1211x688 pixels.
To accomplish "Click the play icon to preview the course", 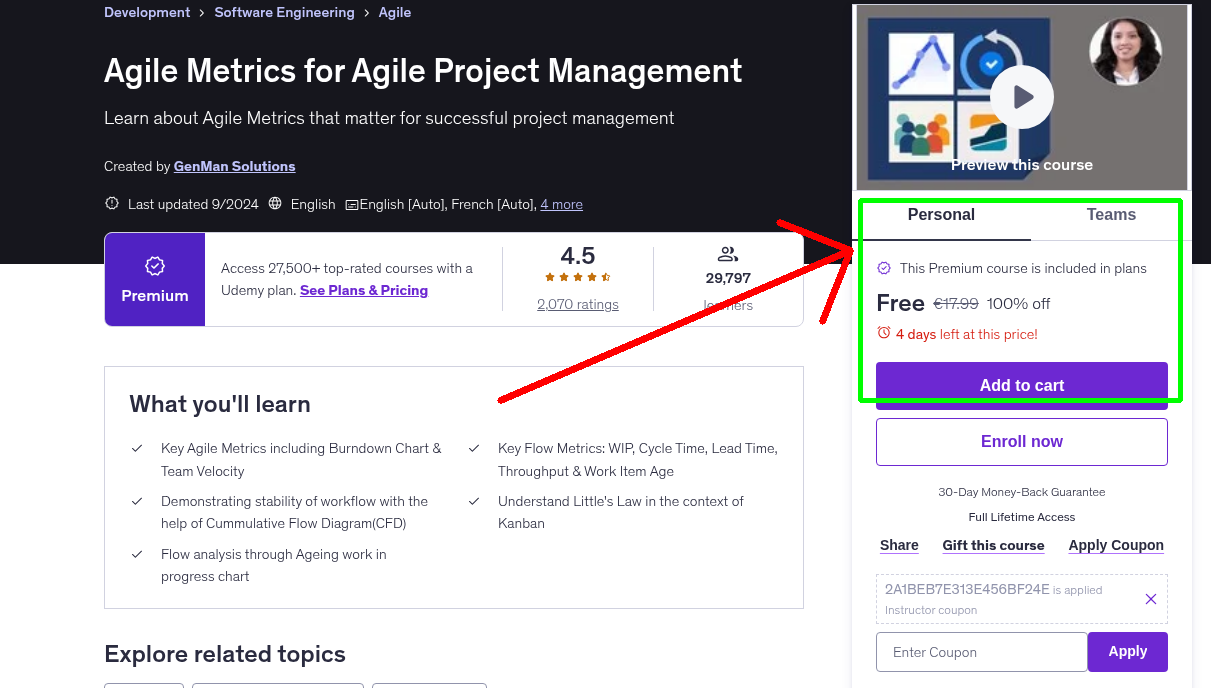I will pos(1021,96).
